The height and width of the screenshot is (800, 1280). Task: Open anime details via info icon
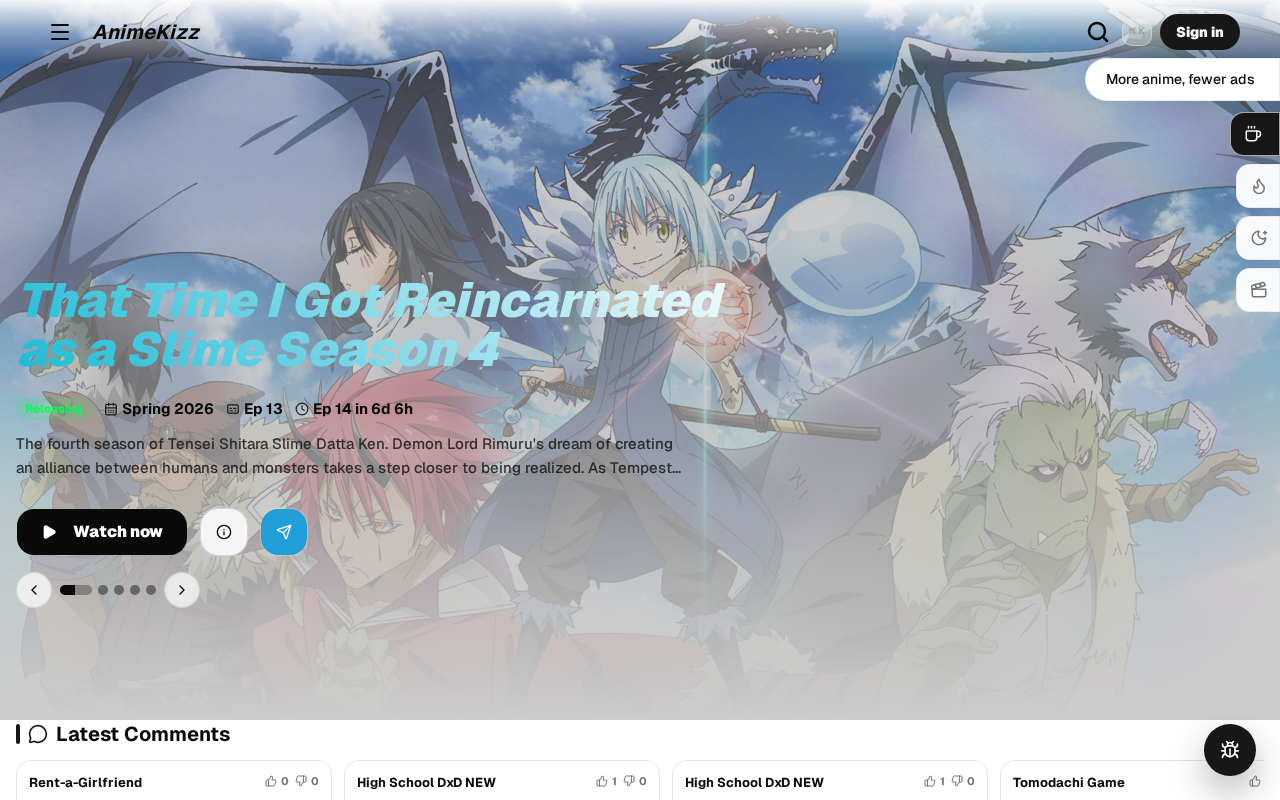[224, 532]
